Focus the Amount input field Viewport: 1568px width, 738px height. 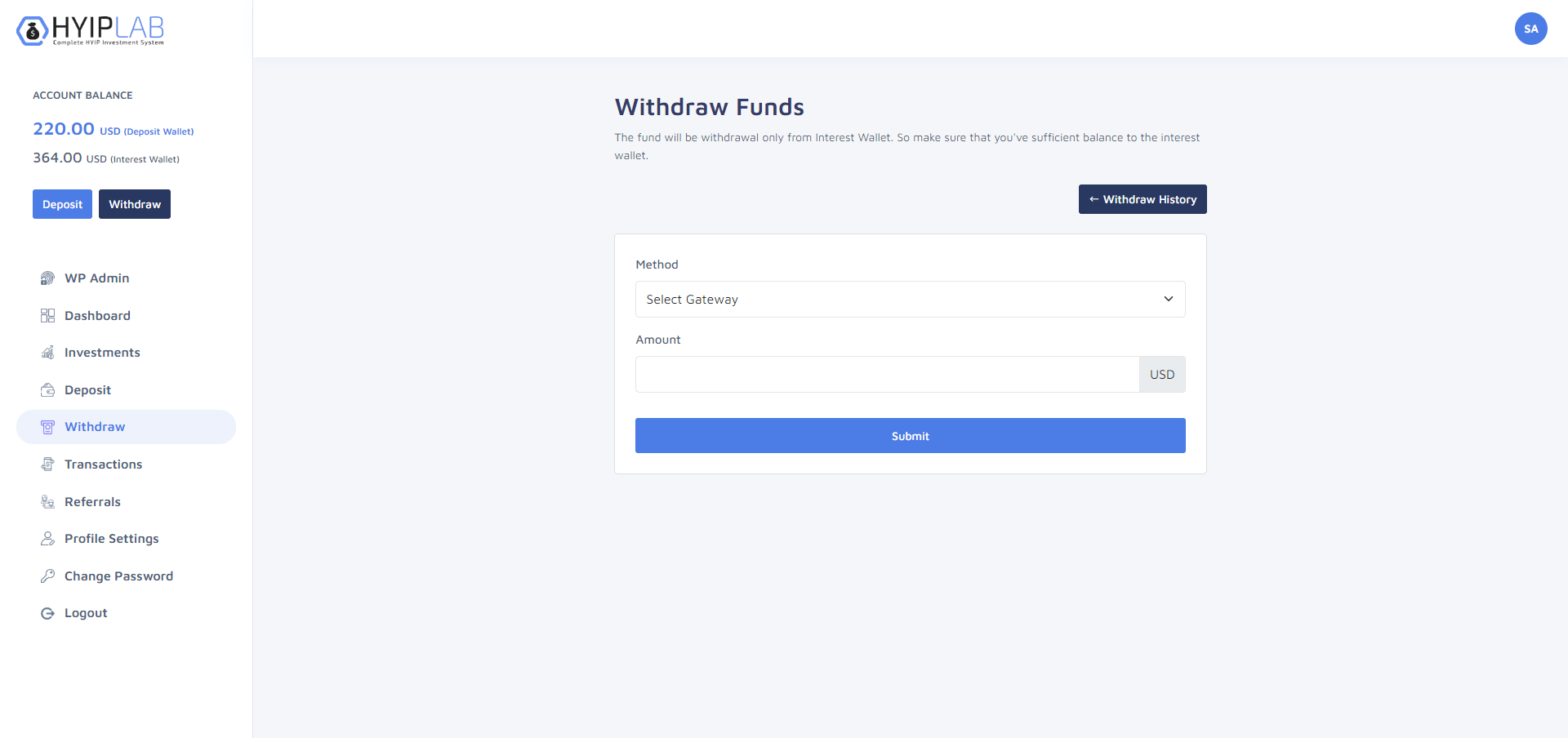click(x=887, y=375)
